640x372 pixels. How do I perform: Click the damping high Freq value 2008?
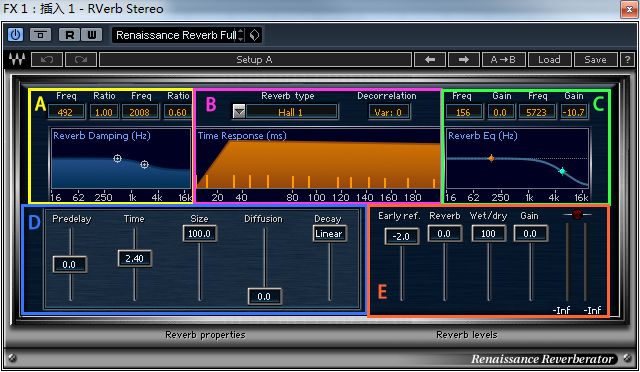coord(140,112)
